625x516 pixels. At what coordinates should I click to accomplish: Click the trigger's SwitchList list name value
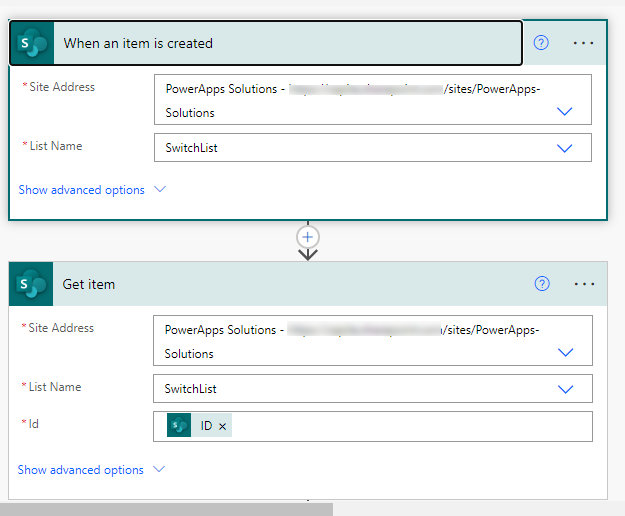192,148
